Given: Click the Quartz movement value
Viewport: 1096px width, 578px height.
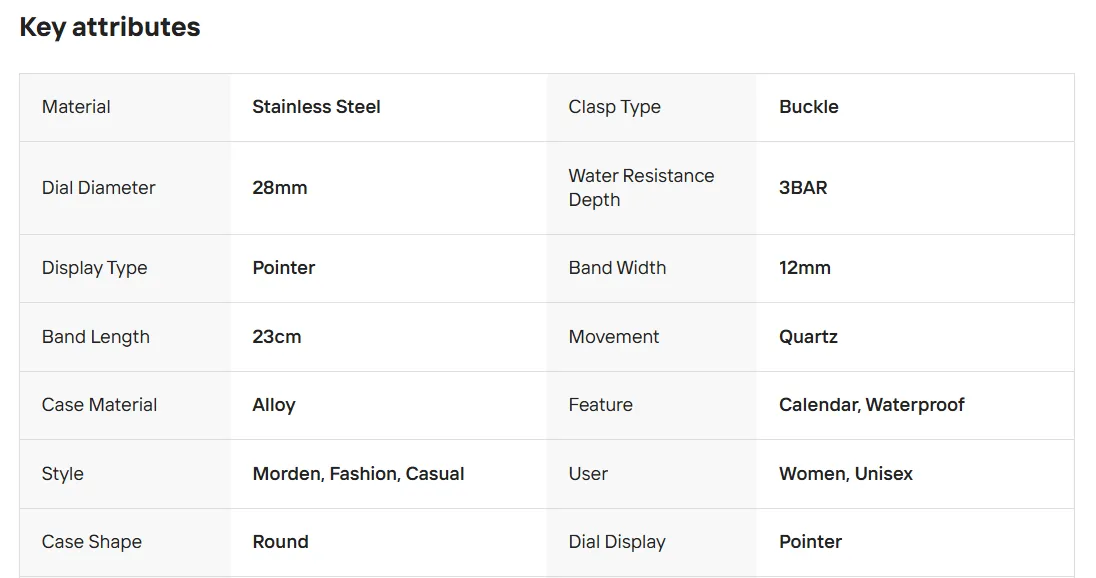Looking at the screenshot, I should click(808, 337).
